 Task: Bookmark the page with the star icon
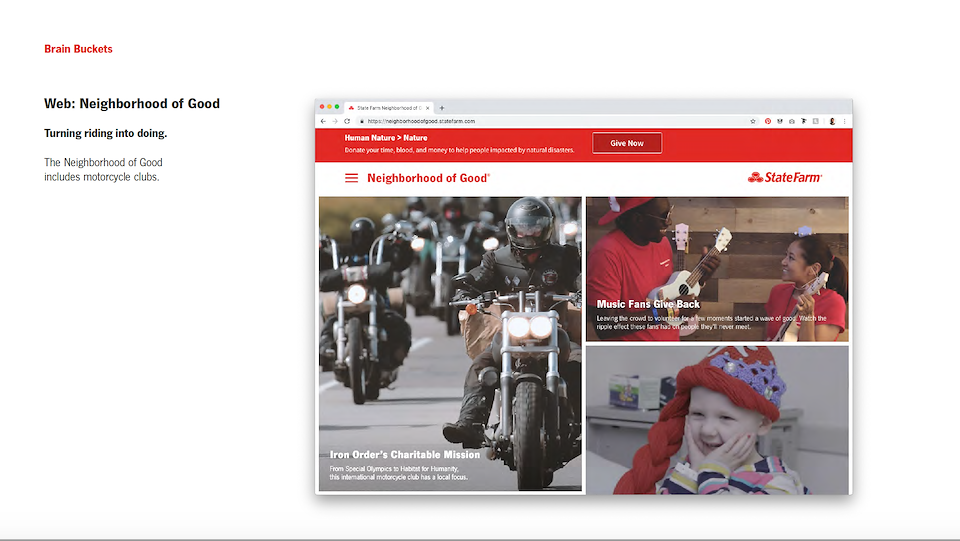point(753,121)
